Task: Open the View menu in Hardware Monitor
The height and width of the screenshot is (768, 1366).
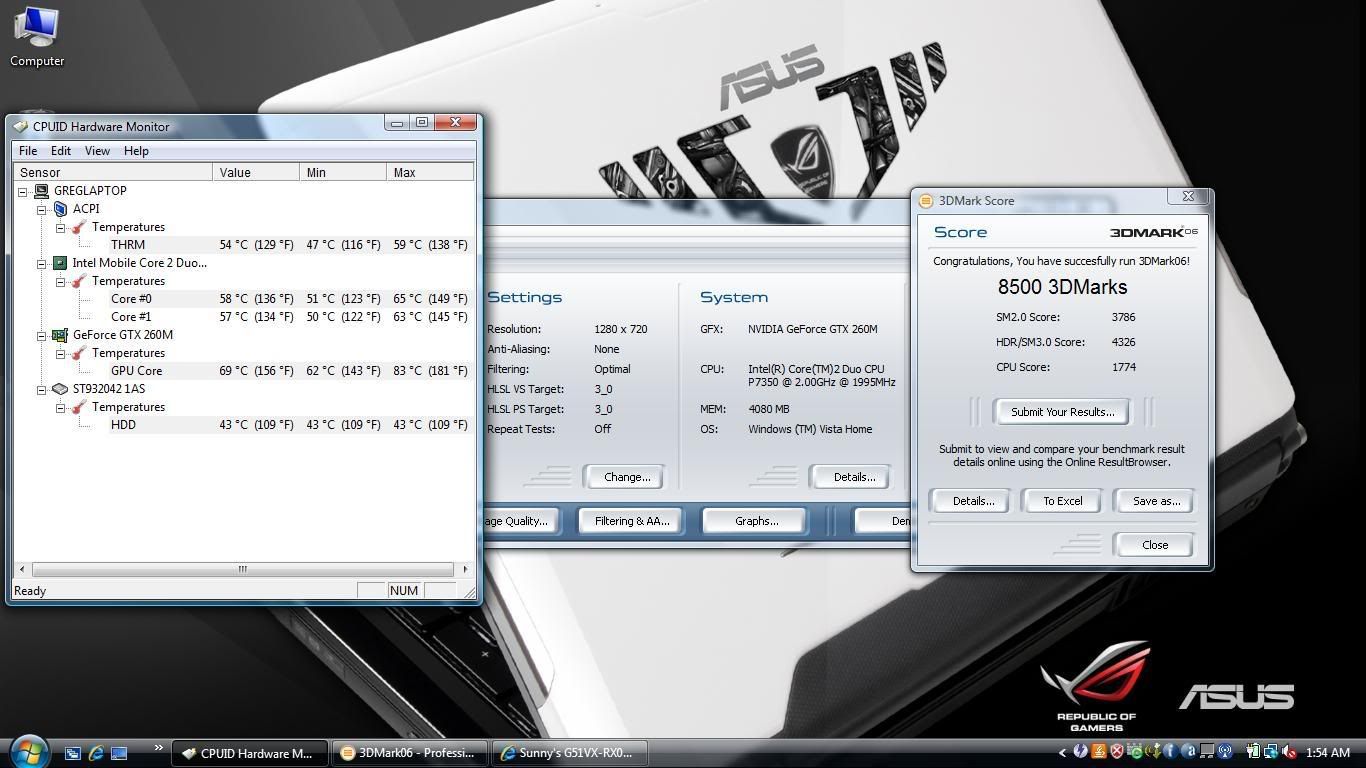Action: pos(97,151)
